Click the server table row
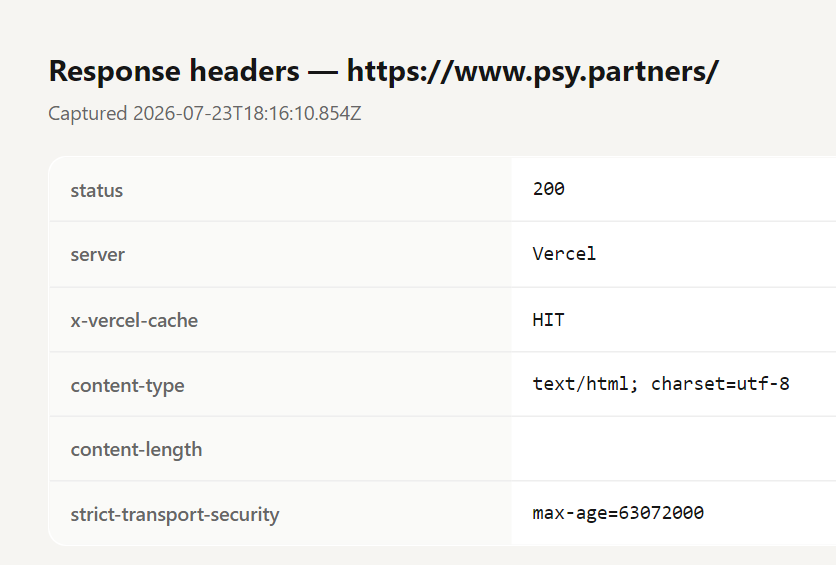836x565 pixels. tap(443, 254)
